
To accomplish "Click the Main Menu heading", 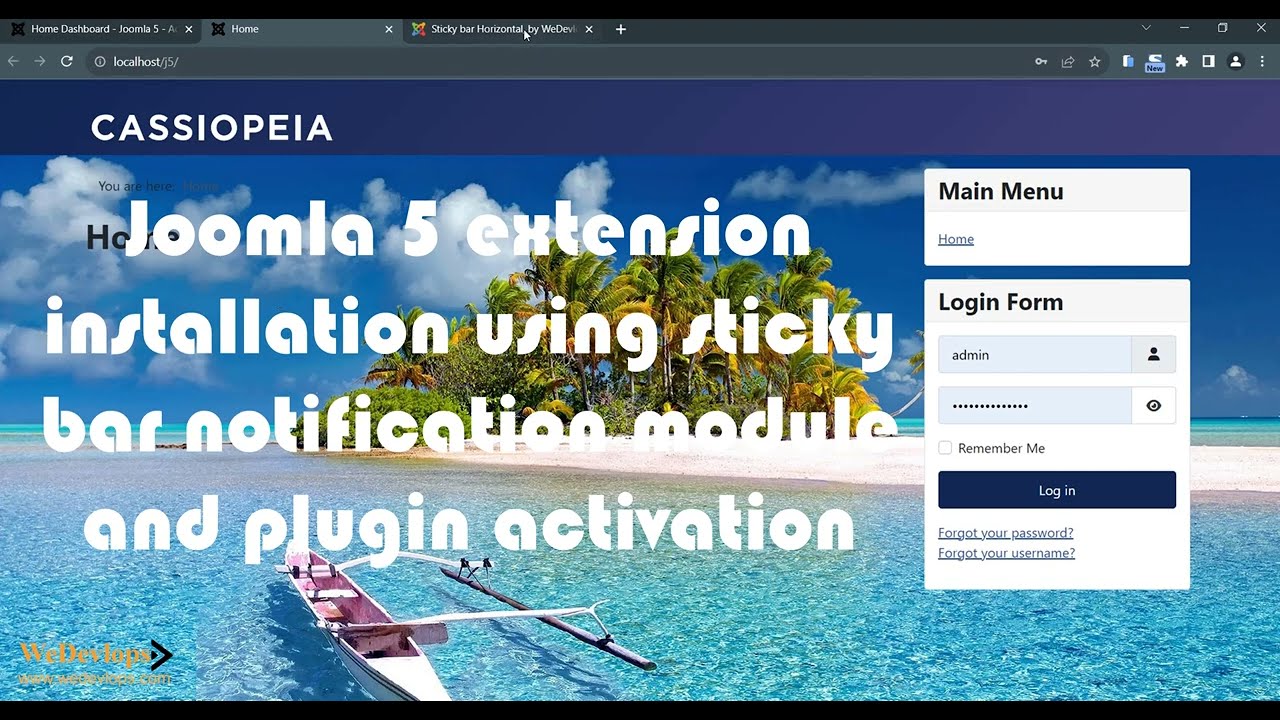I will pyautogui.click(x=1001, y=191).
